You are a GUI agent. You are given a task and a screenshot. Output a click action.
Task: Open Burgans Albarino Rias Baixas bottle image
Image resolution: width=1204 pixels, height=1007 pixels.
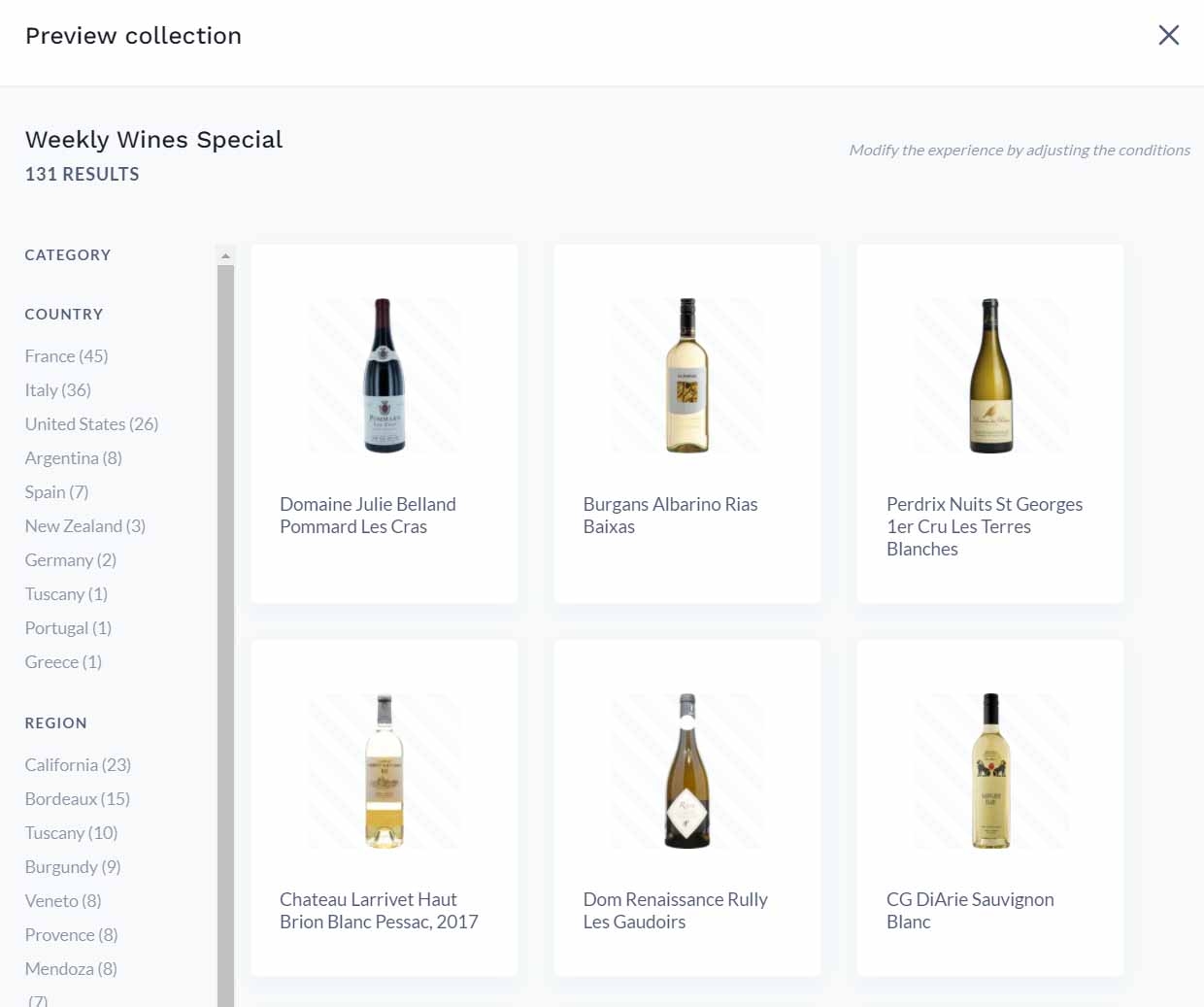pos(687,375)
